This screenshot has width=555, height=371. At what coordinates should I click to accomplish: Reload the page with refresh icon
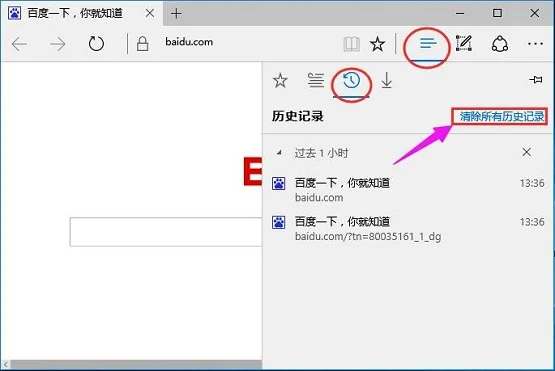(x=96, y=44)
